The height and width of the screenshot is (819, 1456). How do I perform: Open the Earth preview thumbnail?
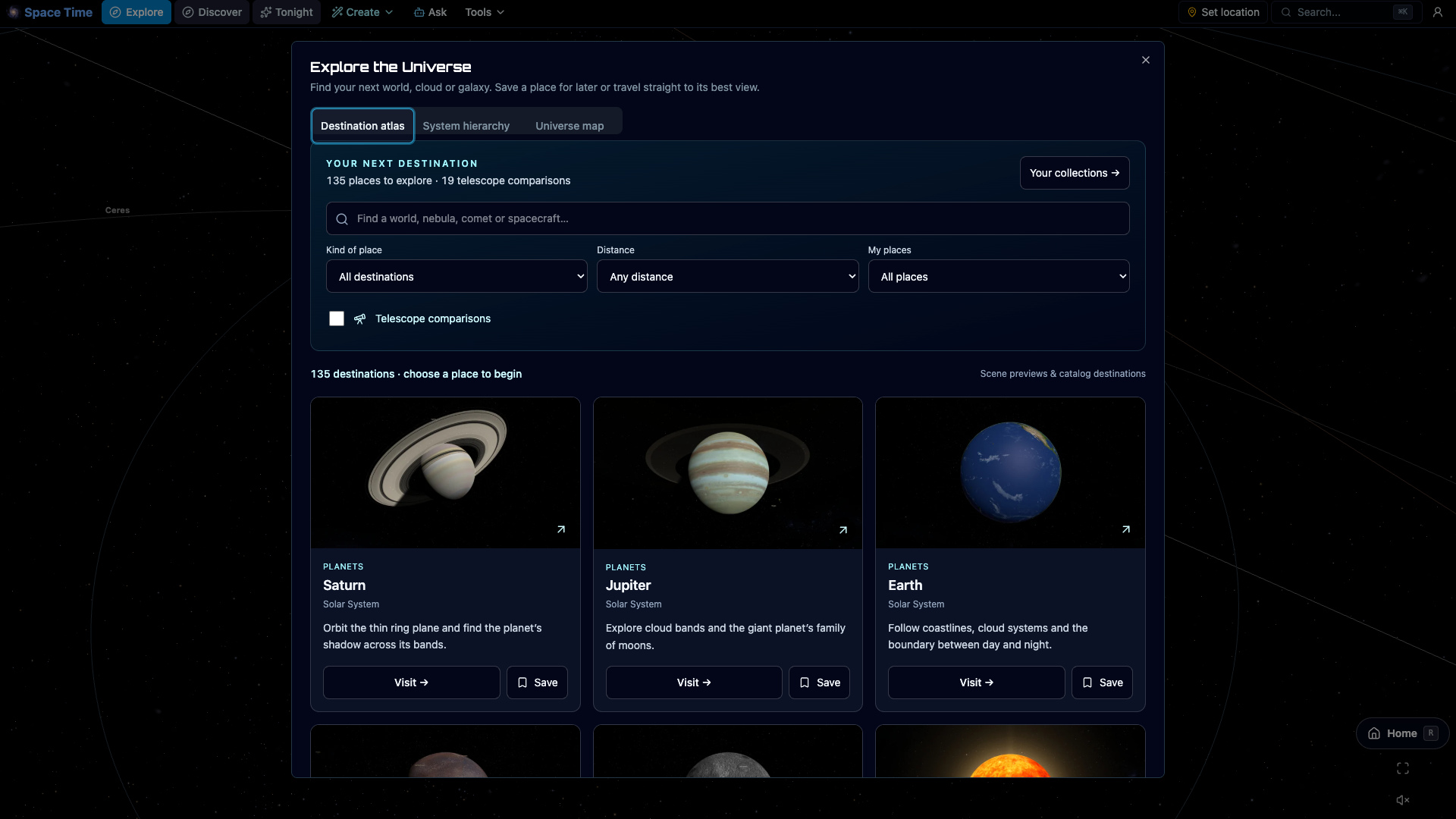1010,472
